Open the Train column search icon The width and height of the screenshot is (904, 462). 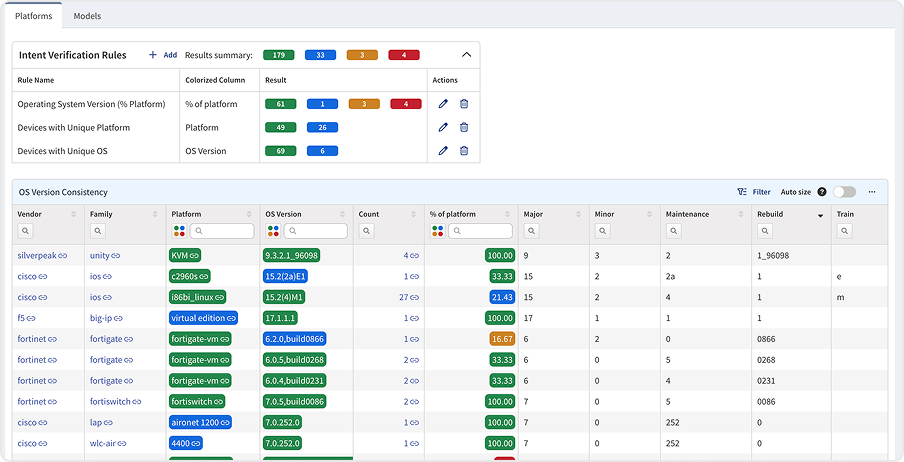[845, 231]
